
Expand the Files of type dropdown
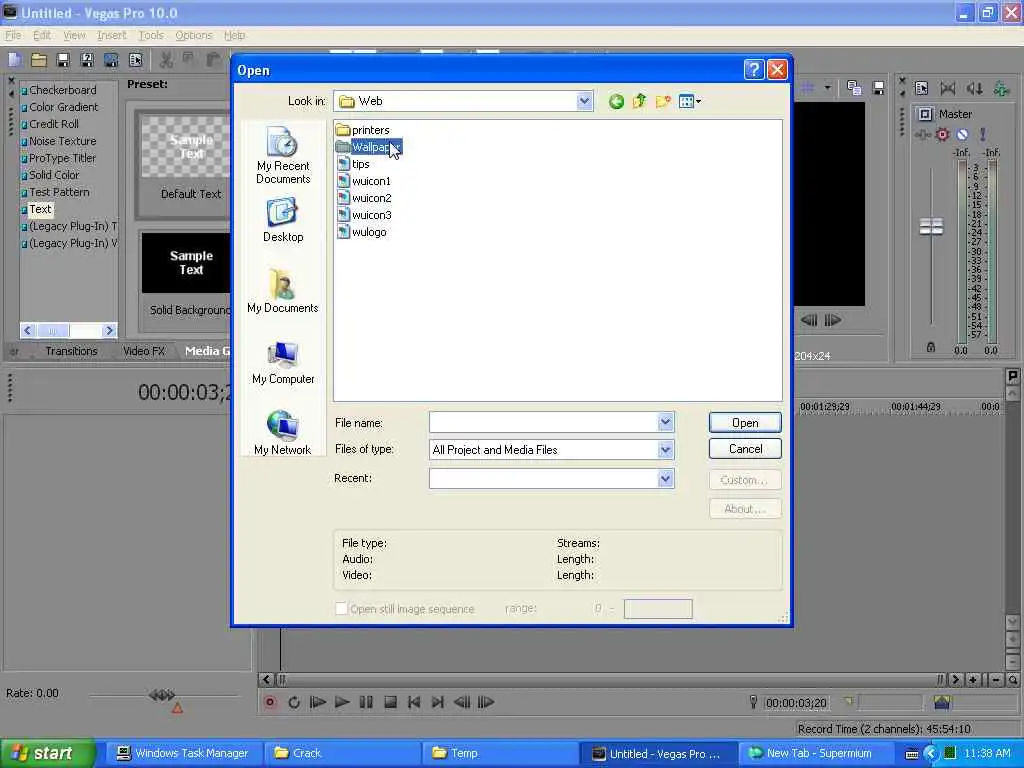pyautogui.click(x=665, y=449)
